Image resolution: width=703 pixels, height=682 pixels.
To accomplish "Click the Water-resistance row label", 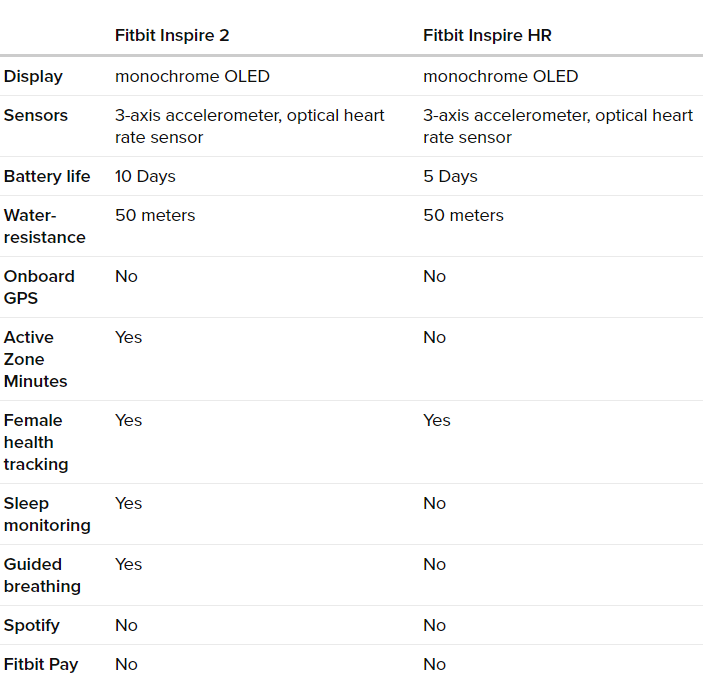I will 44,226.
